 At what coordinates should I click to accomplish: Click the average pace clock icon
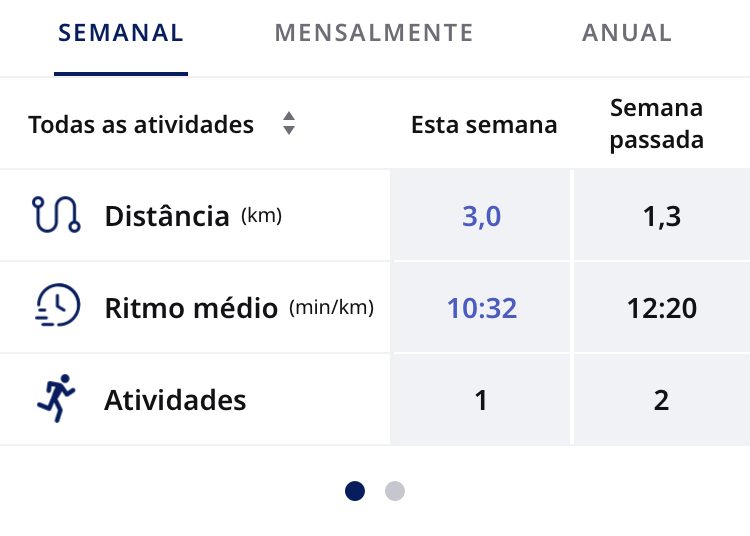57,306
